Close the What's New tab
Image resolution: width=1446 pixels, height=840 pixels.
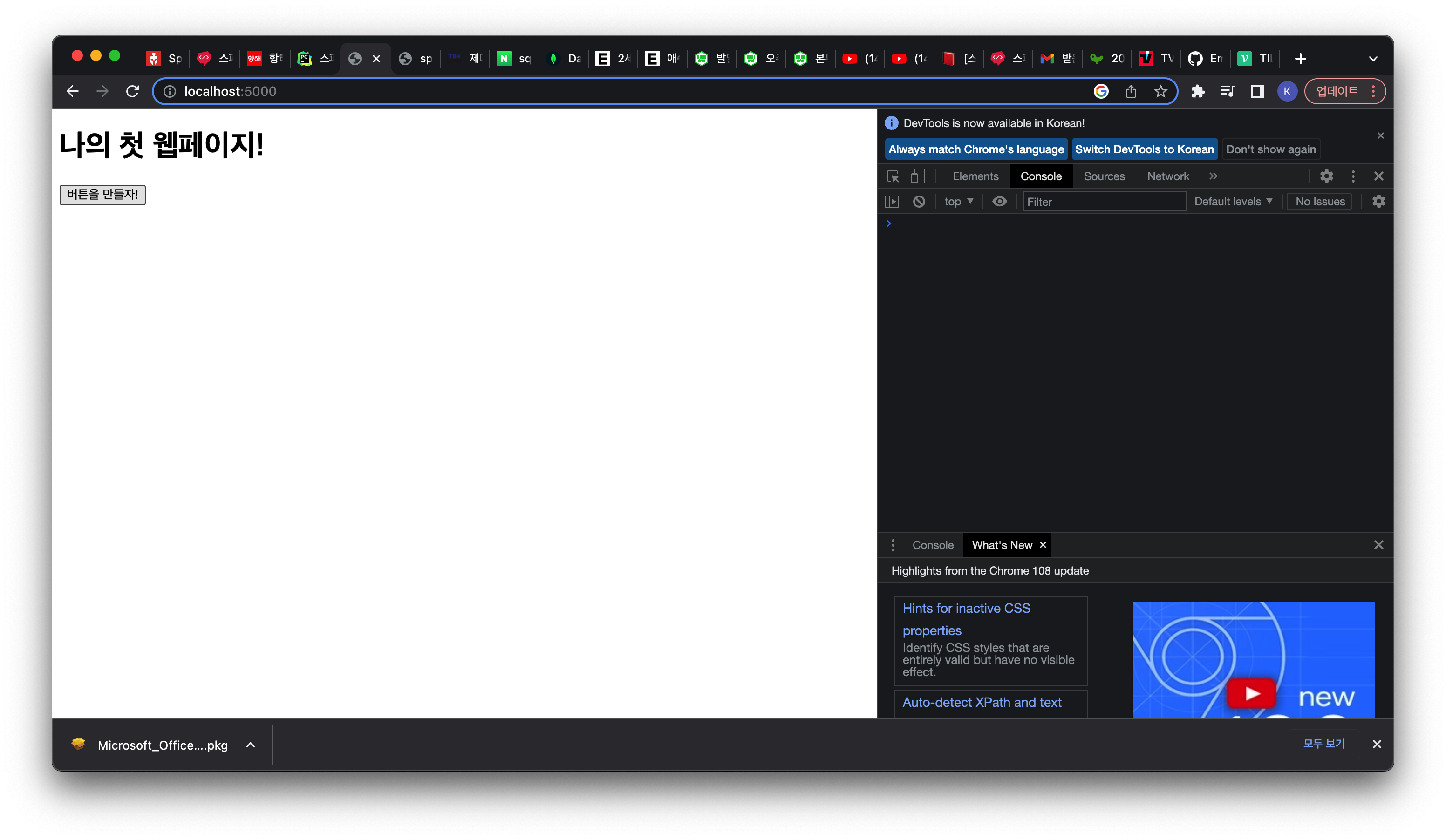(1043, 545)
